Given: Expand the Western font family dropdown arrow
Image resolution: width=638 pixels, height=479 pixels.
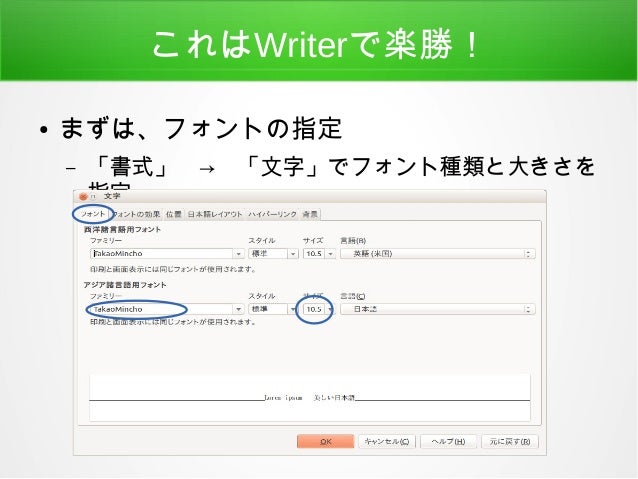Looking at the screenshot, I should 238,254.
